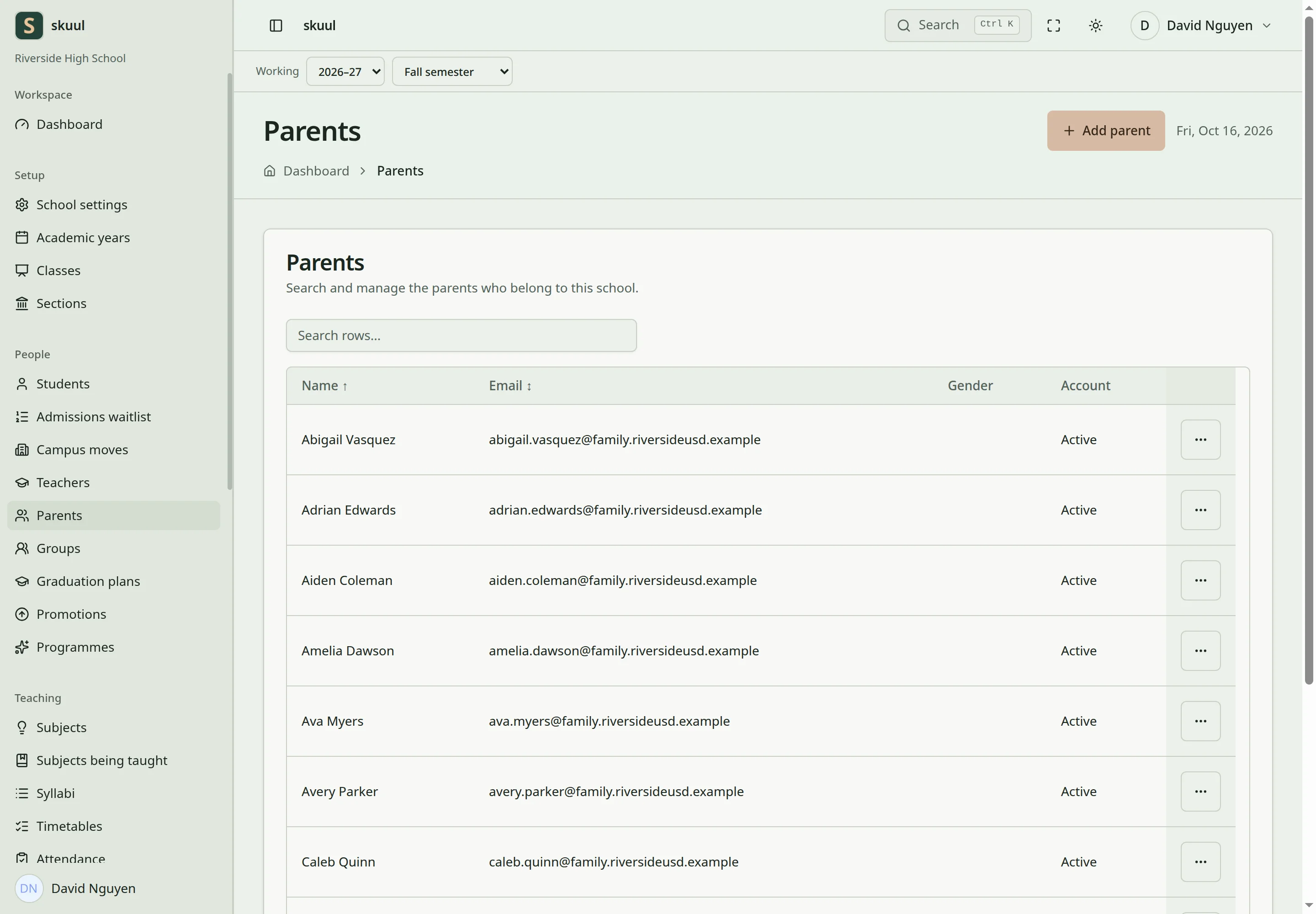The image size is (1316, 914).
Task: Go to Campus moves
Action: pyautogui.click(x=113, y=450)
